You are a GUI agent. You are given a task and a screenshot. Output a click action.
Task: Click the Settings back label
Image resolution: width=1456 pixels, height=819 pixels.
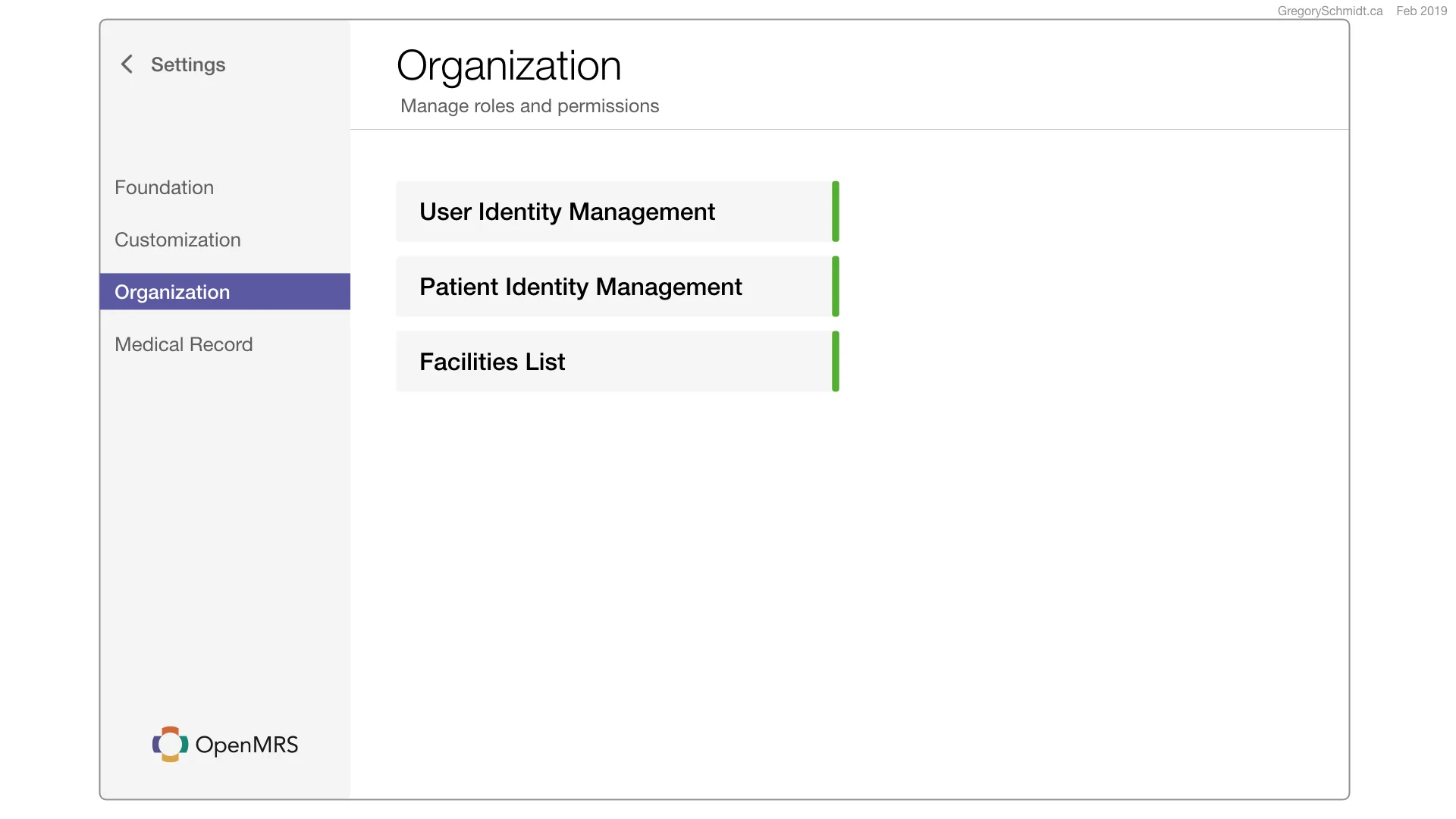[x=188, y=64]
